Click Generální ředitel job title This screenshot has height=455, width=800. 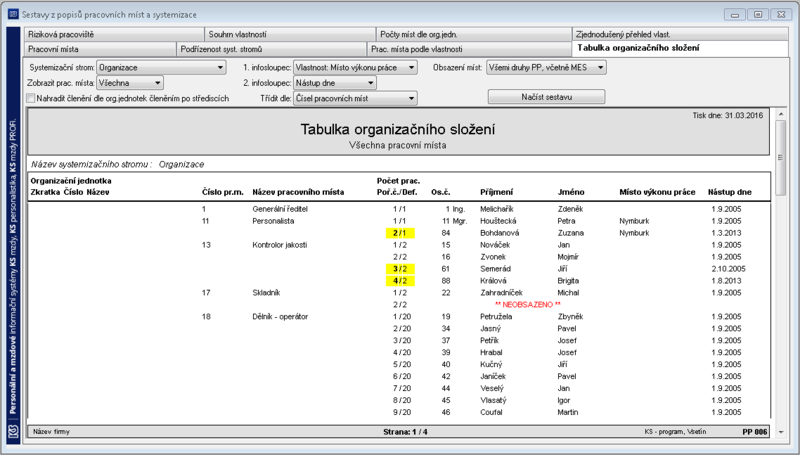(x=280, y=209)
